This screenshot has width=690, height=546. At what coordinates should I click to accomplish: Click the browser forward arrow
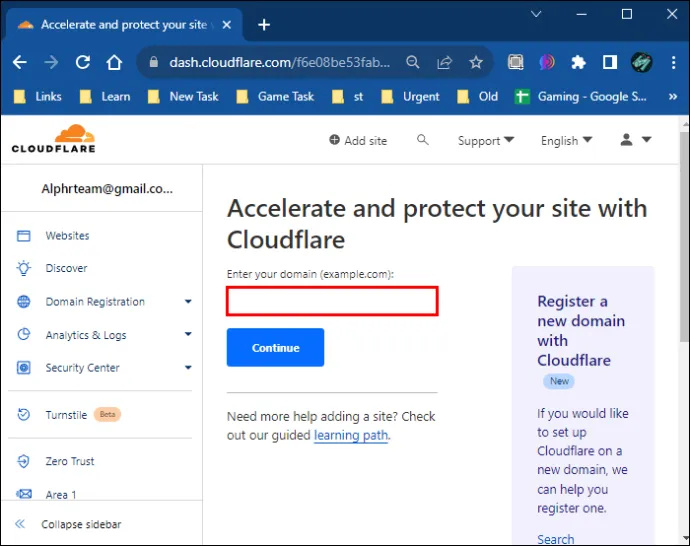click(x=51, y=62)
